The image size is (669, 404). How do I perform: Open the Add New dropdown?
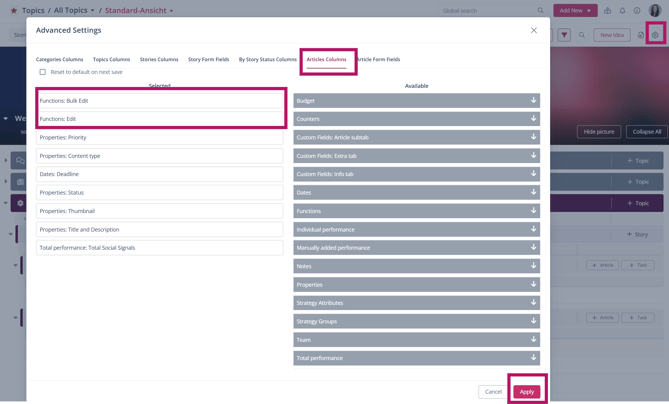pos(575,11)
